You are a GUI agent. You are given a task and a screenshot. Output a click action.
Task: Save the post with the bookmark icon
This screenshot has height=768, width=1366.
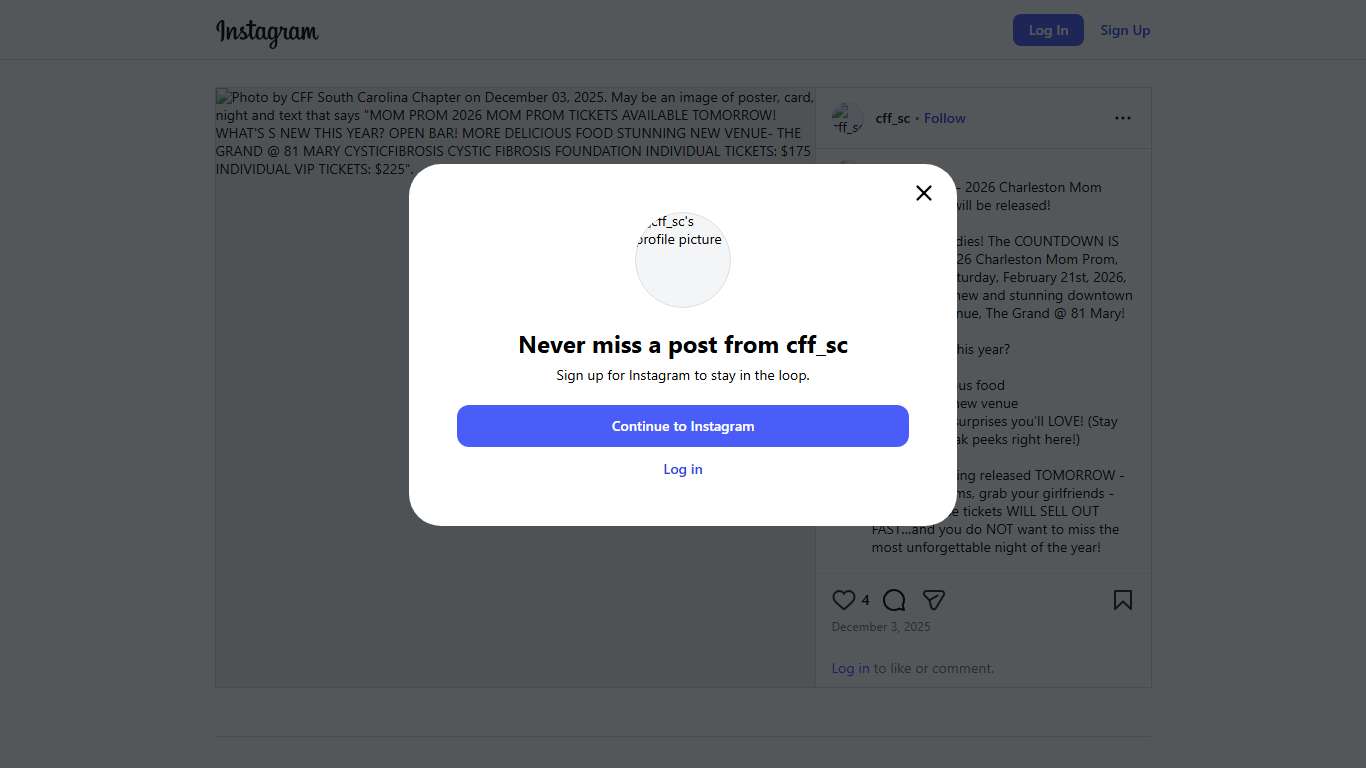1123,600
